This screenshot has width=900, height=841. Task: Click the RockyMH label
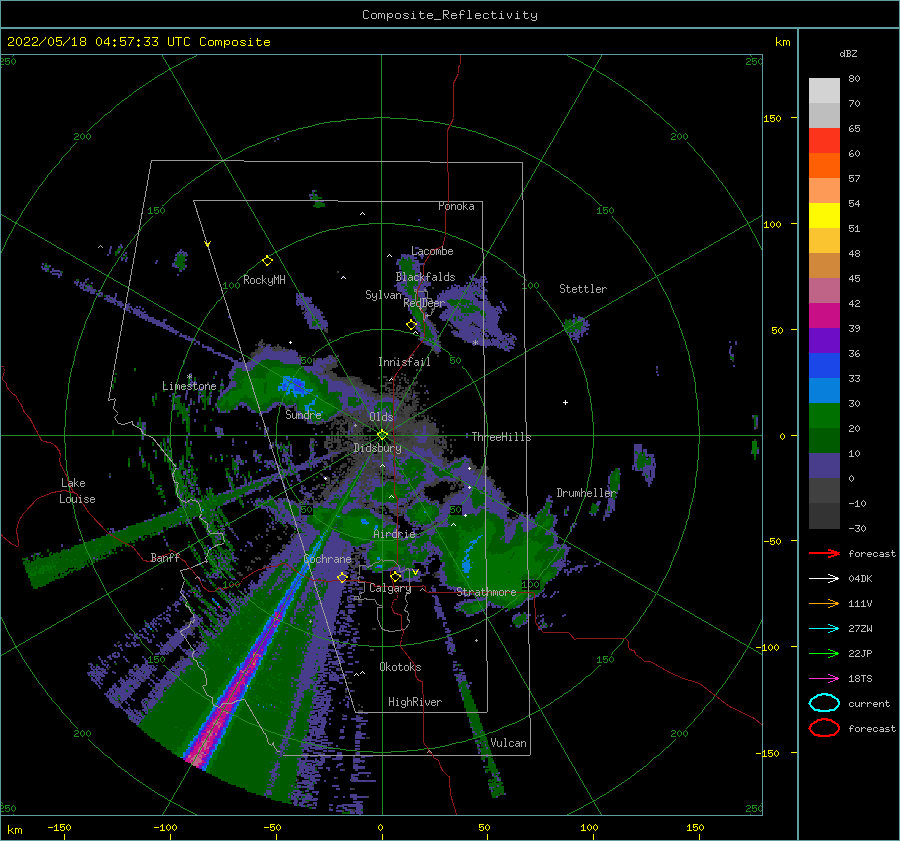(x=264, y=280)
